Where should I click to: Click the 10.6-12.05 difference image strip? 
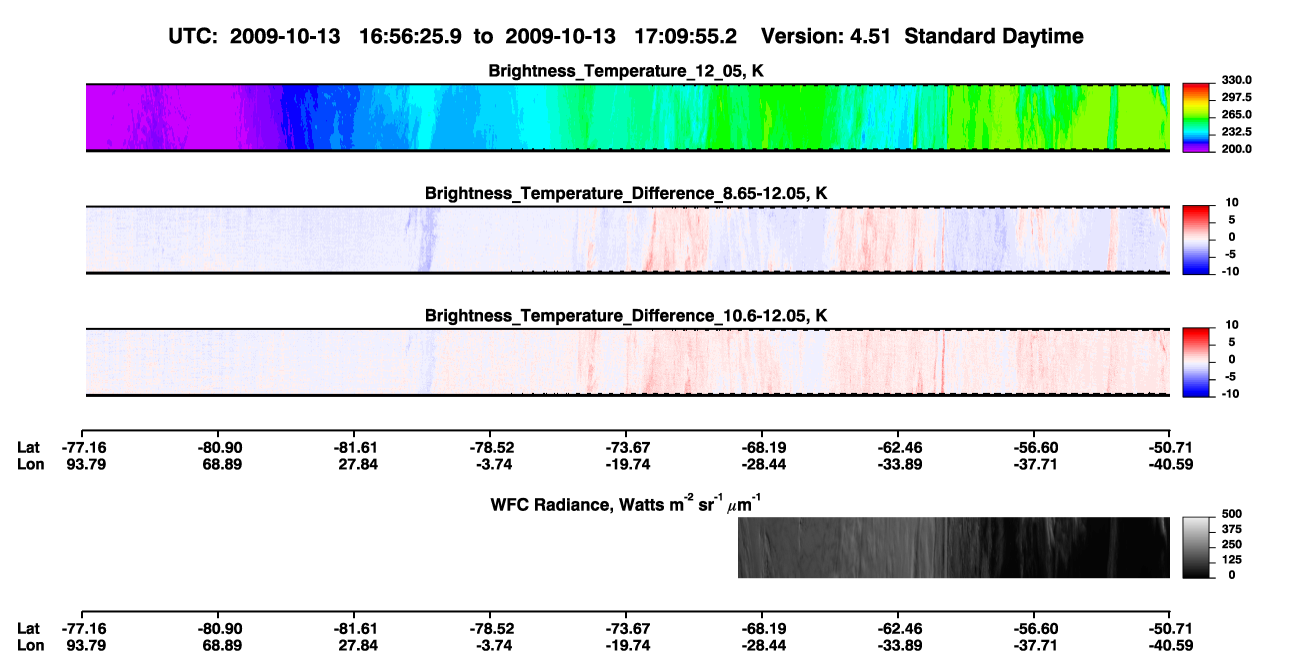pyautogui.click(x=627, y=362)
